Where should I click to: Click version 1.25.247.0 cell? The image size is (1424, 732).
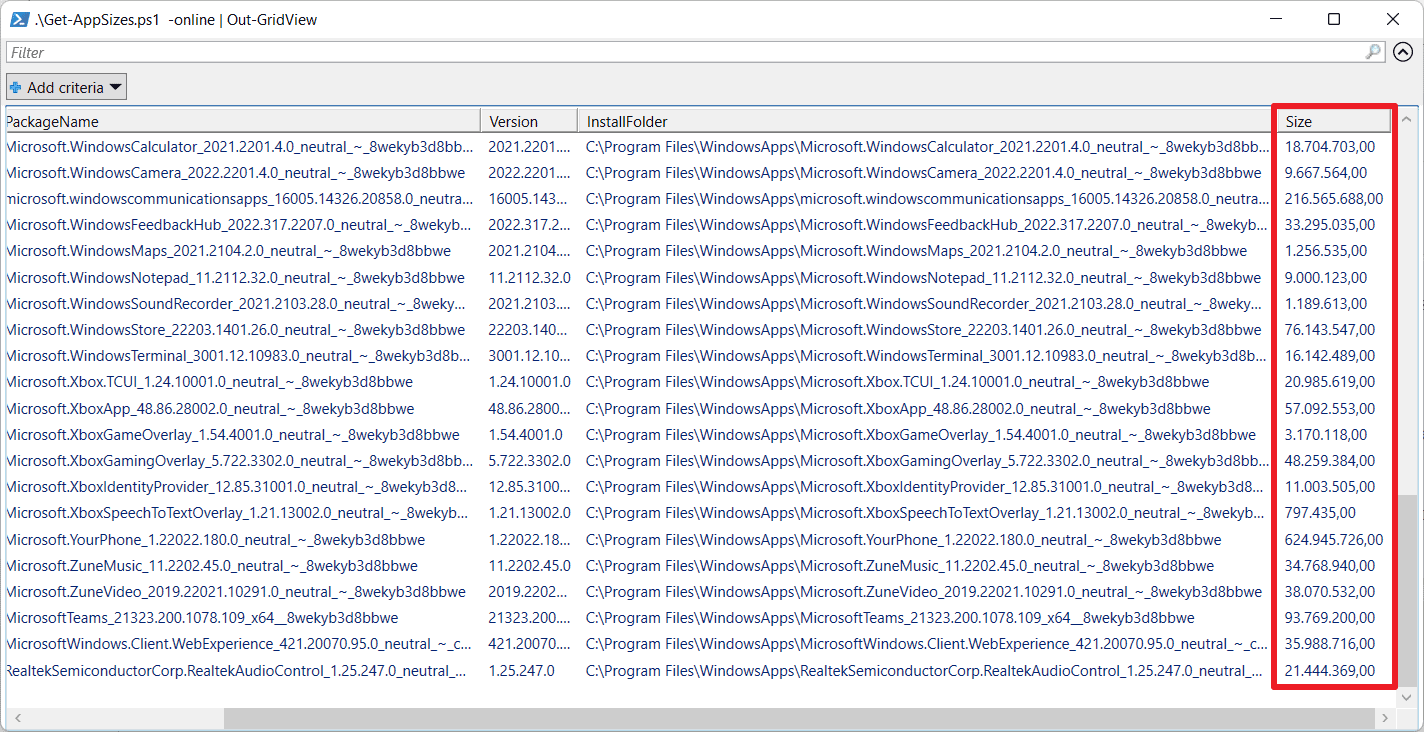521,670
